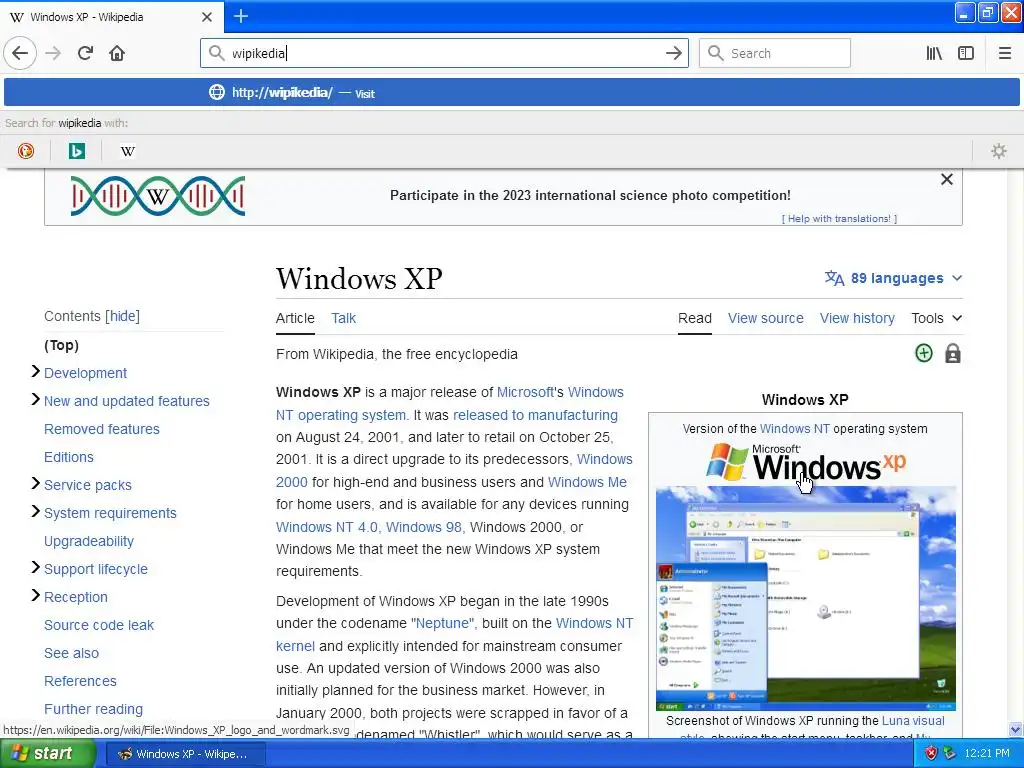Follow the Microsoft link in article
The height and width of the screenshot is (768, 1024).
(525, 392)
